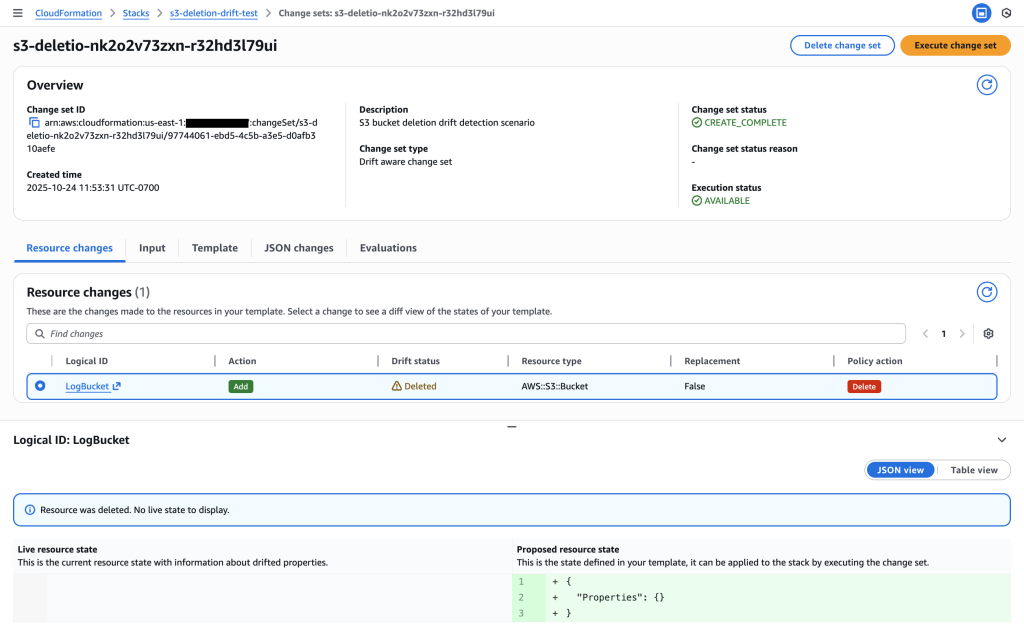
Task: Go to previous page of changes
Action: (x=925, y=334)
